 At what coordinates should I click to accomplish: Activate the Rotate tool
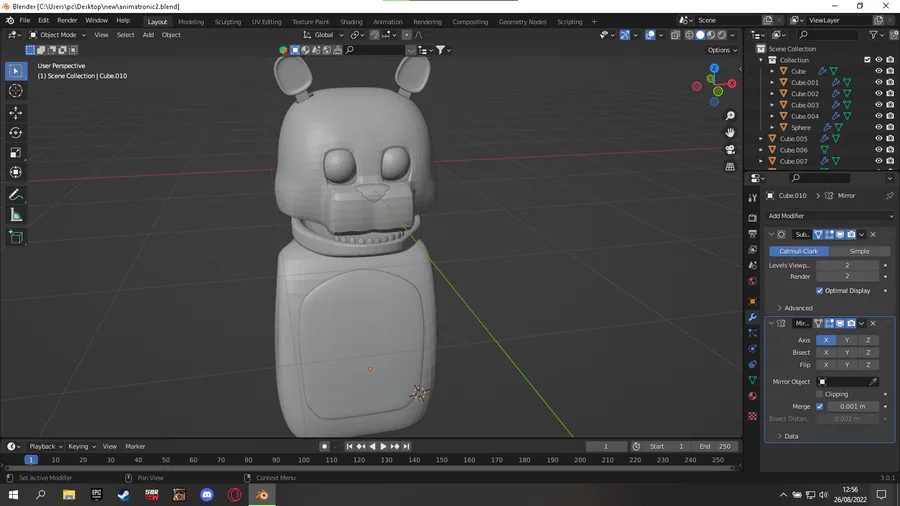(15, 133)
